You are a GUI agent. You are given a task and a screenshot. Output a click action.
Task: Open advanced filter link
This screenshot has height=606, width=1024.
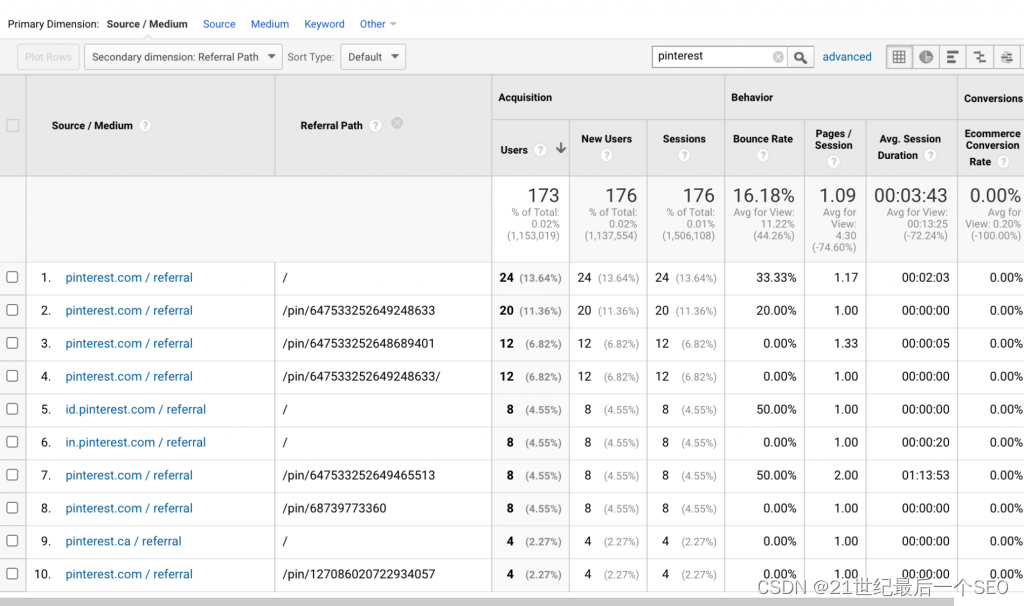tap(846, 57)
